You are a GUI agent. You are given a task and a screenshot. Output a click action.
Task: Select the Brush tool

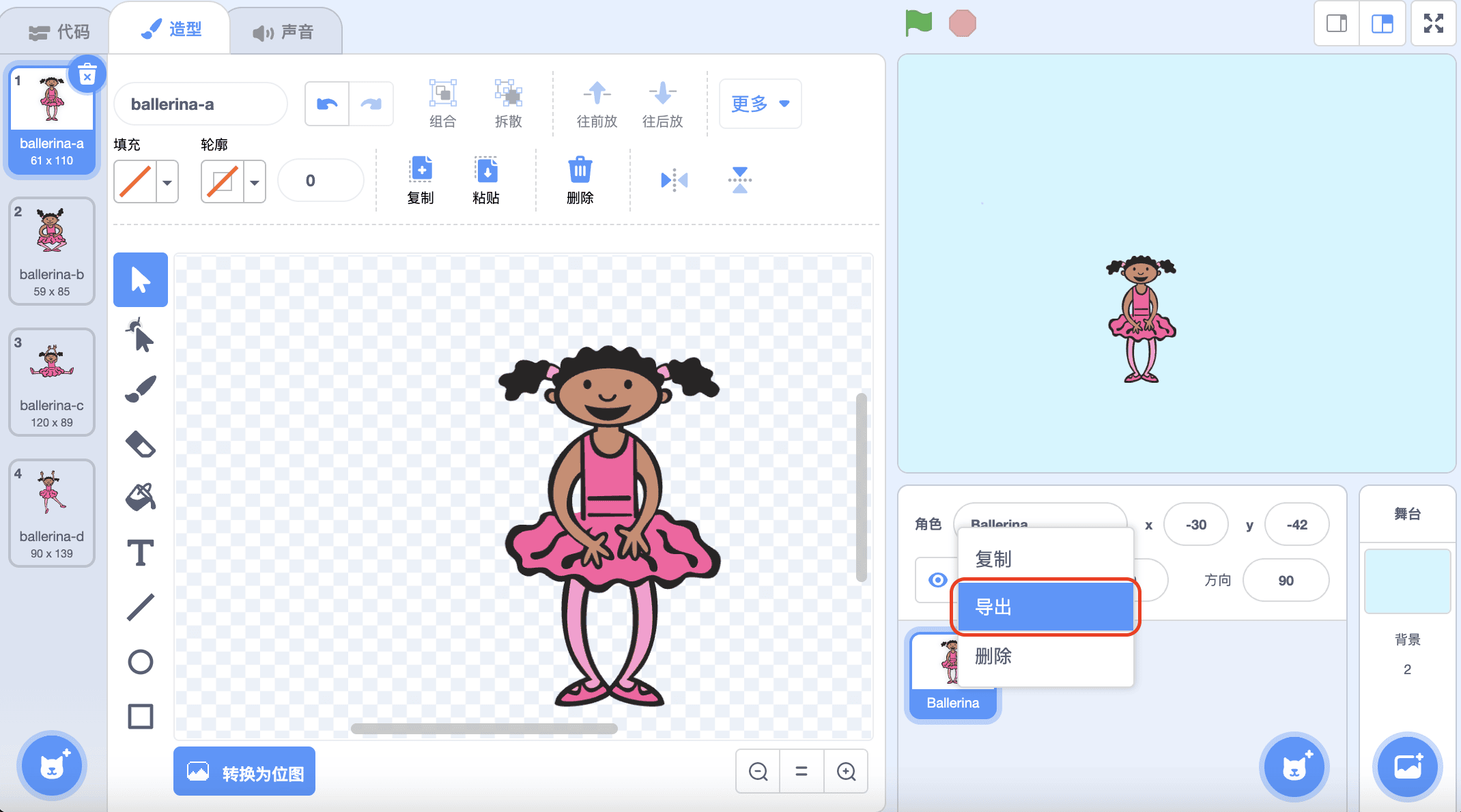[141, 389]
